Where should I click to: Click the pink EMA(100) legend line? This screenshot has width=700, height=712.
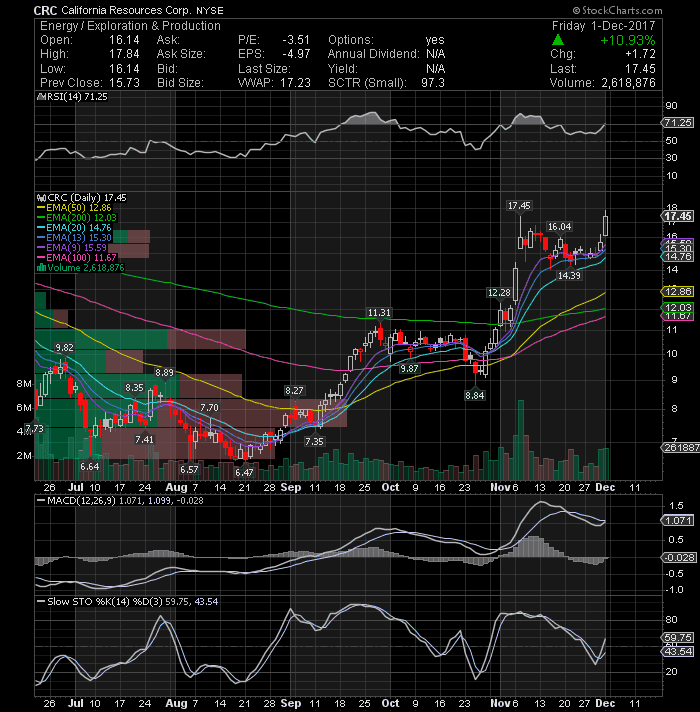click(41, 257)
